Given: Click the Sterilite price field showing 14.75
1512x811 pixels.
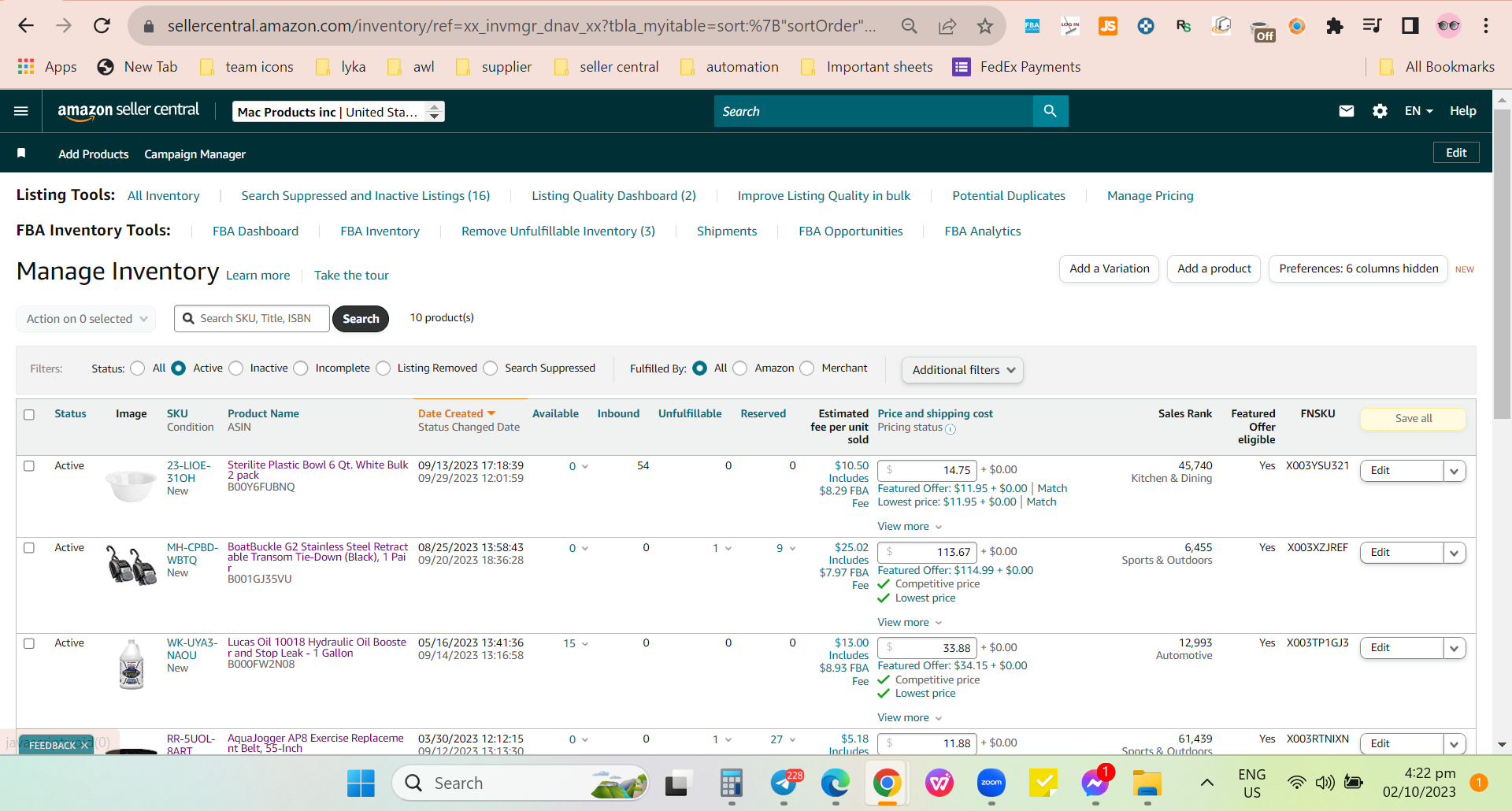Looking at the screenshot, I should coord(927,470).
